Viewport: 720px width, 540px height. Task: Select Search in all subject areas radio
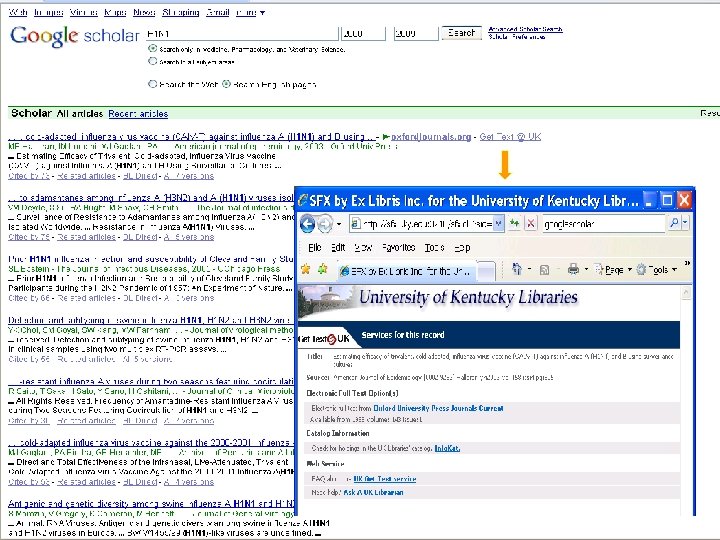tap(152, 61)
